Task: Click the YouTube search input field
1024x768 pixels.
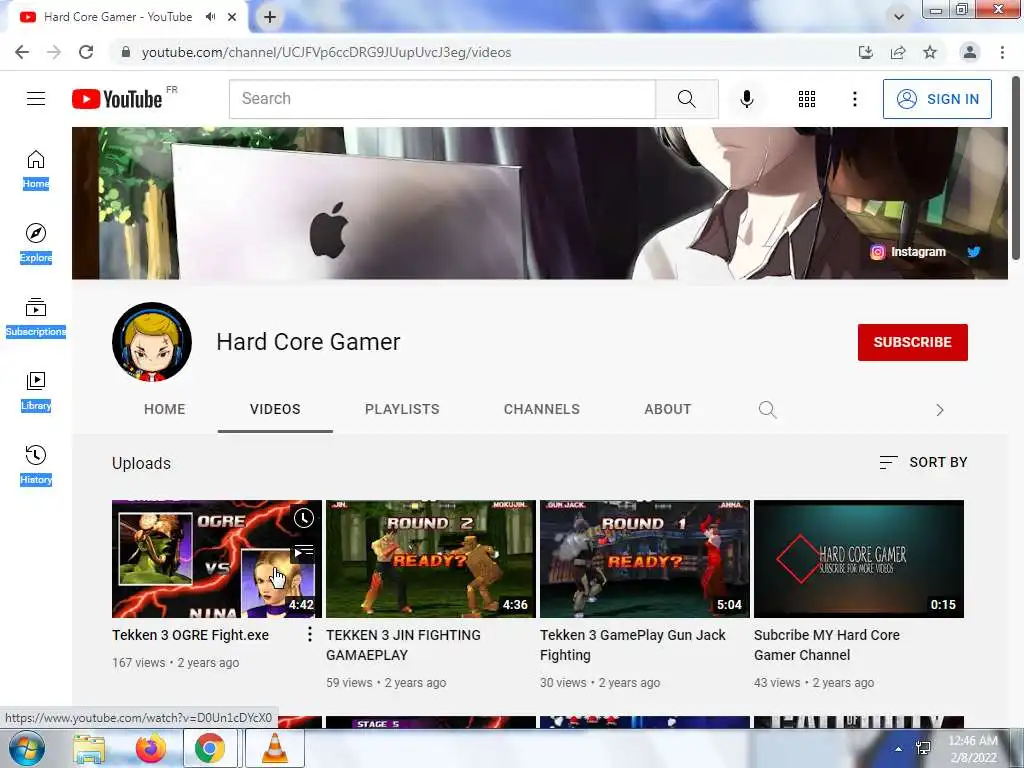Action: tap(442, 99)
